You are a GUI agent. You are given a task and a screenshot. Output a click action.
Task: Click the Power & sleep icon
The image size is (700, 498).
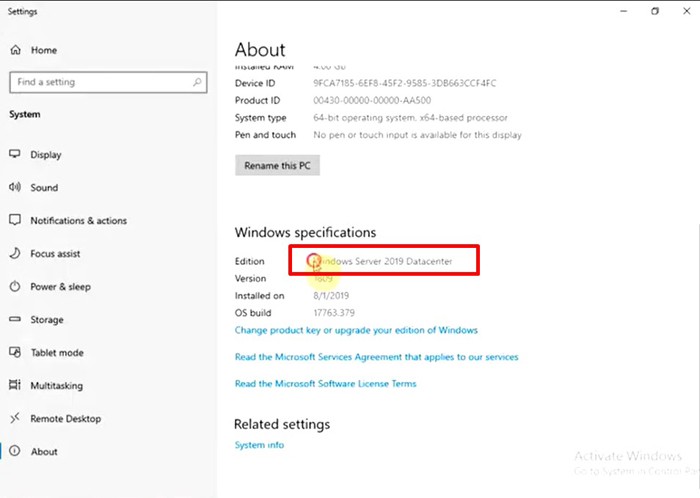15,286
